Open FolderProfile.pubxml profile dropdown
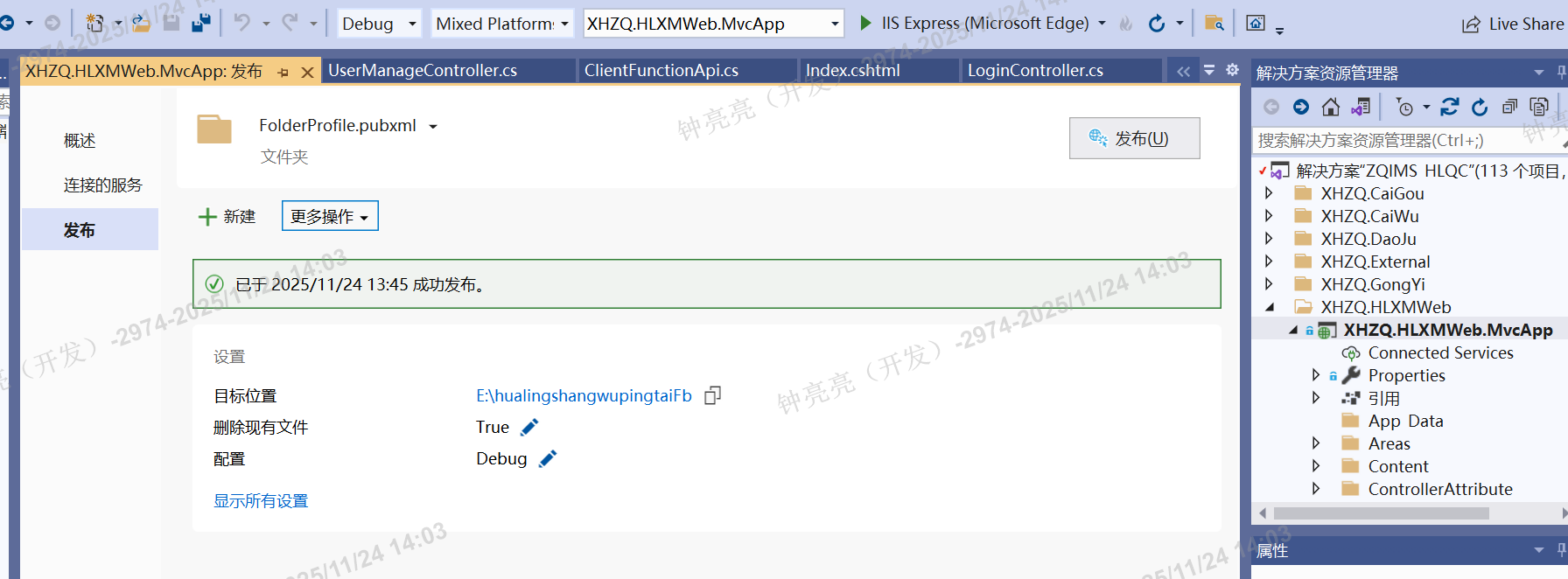The width and height of the screenshot is (1568, 579). (x=433, y=127)
